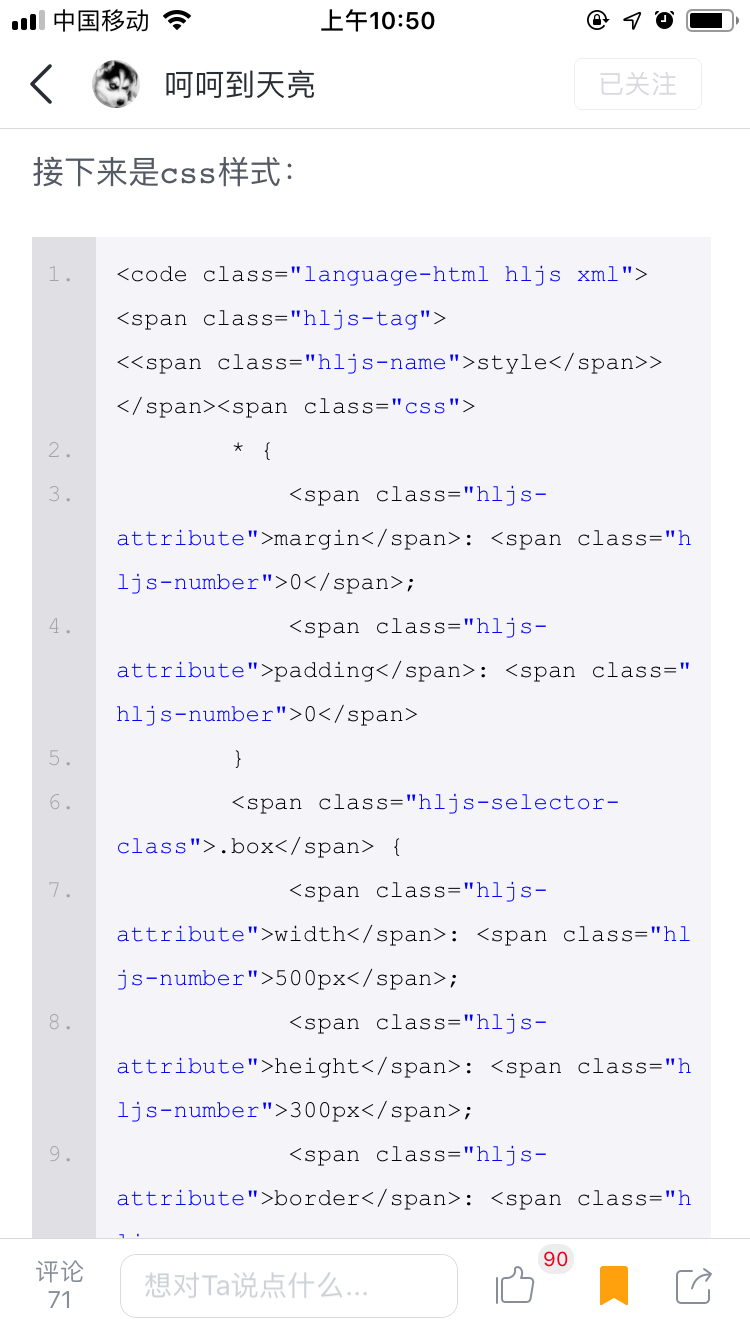Open the 评论 71 comments section
This screenshot has width=750, height=1334.
click(59, 1285)
